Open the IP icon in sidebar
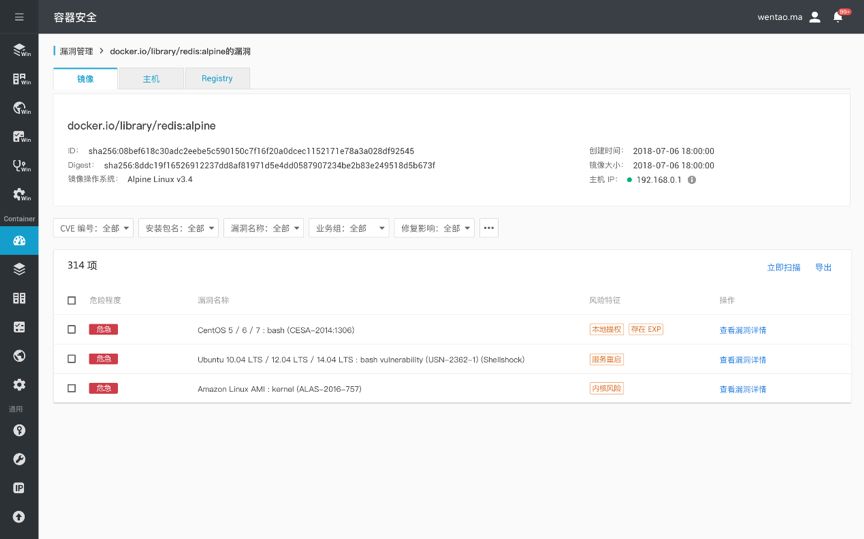 tap(19, 488)
